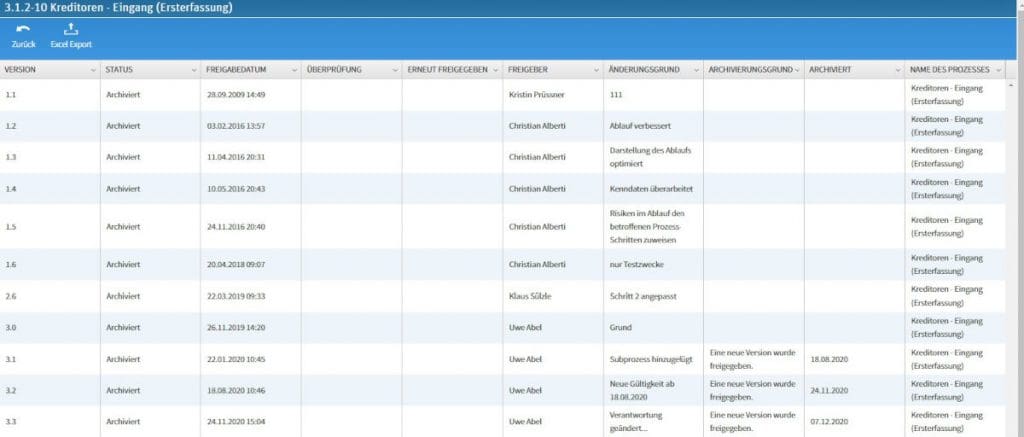The image size is (1024, 437).
Task: Click the 'Ablauf verbessert' change reason cell
Action: coord(640,126)
